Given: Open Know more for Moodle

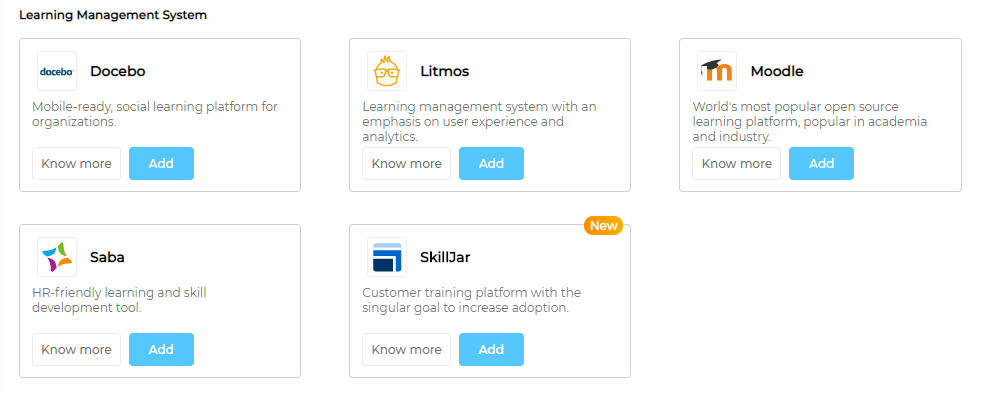Looking at the screenshot, I should pos(737,164).
